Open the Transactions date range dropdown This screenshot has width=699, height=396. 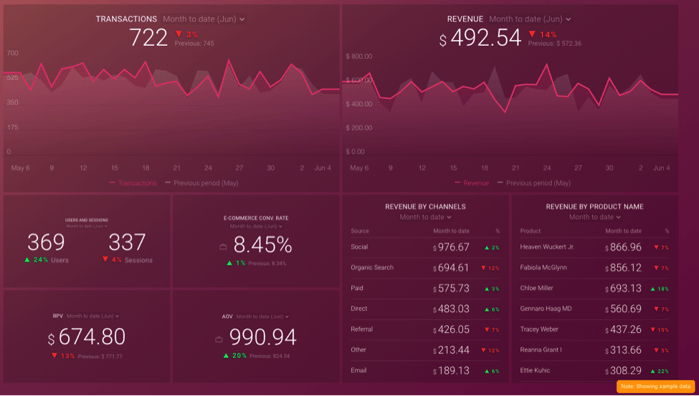coord(203,19)
